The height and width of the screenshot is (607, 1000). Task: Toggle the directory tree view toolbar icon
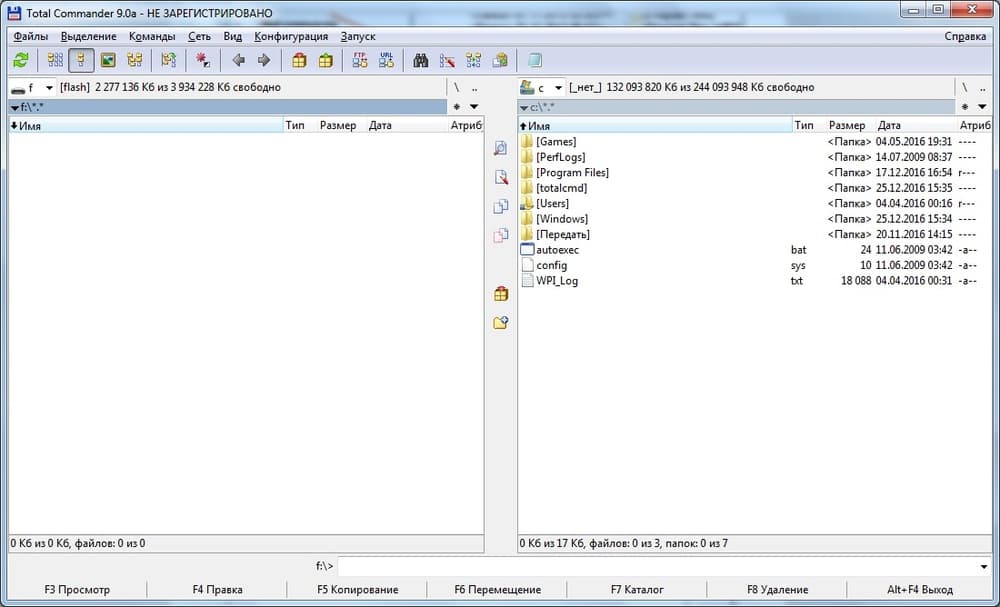pyautogui.click(x=135, y=61)
